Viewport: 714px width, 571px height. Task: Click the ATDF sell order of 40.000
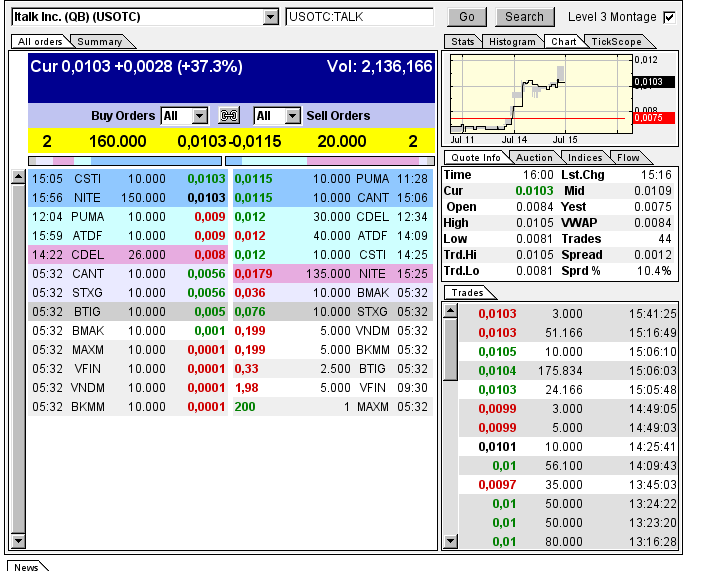[333, 235]
